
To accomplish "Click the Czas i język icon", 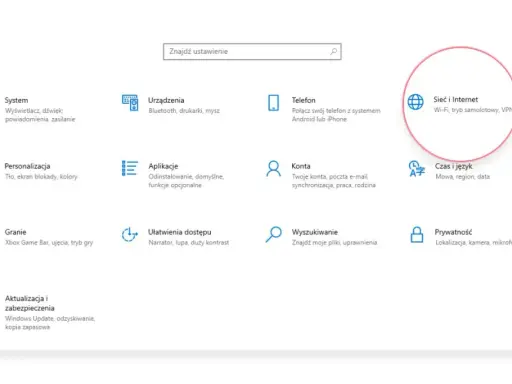I will (x=417, y=169).
